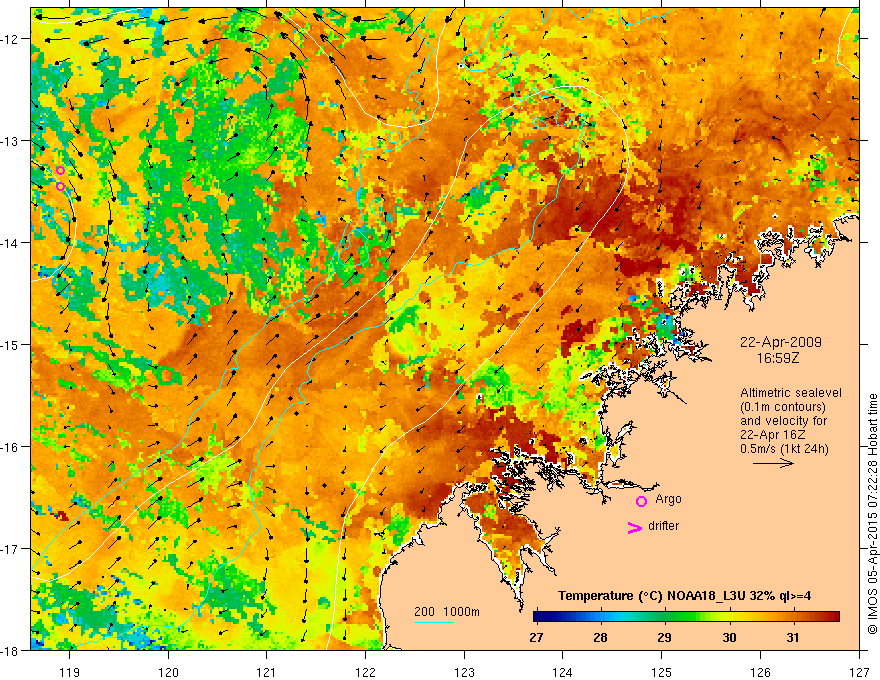Click the '0.5m/s (1kt 24h)' scale text
The image size is (880, 680).
tap(784, 449)
